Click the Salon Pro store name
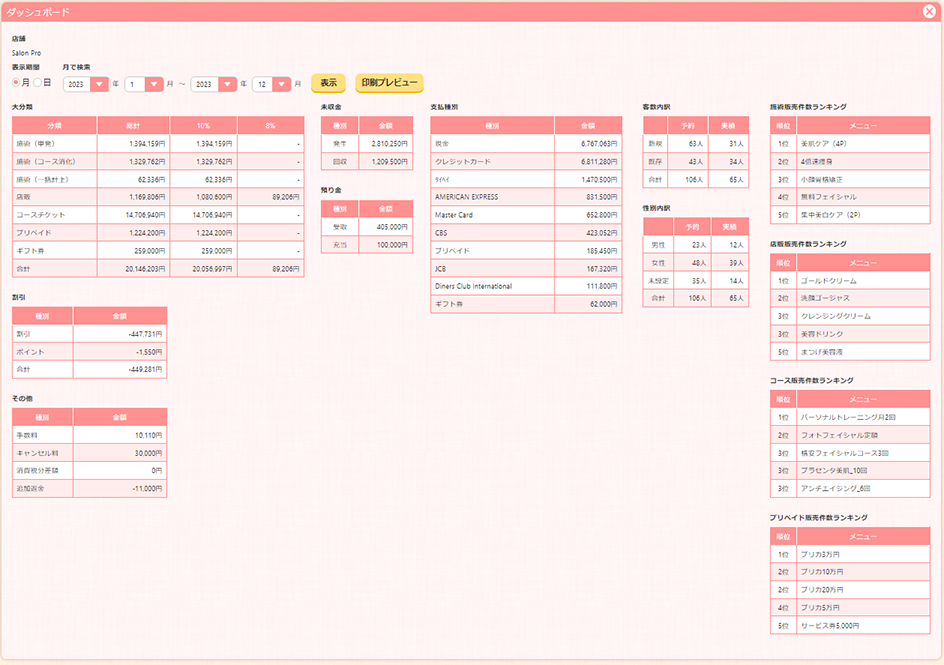This screenshot has height=665, width=944. click(x=26, y=53)
